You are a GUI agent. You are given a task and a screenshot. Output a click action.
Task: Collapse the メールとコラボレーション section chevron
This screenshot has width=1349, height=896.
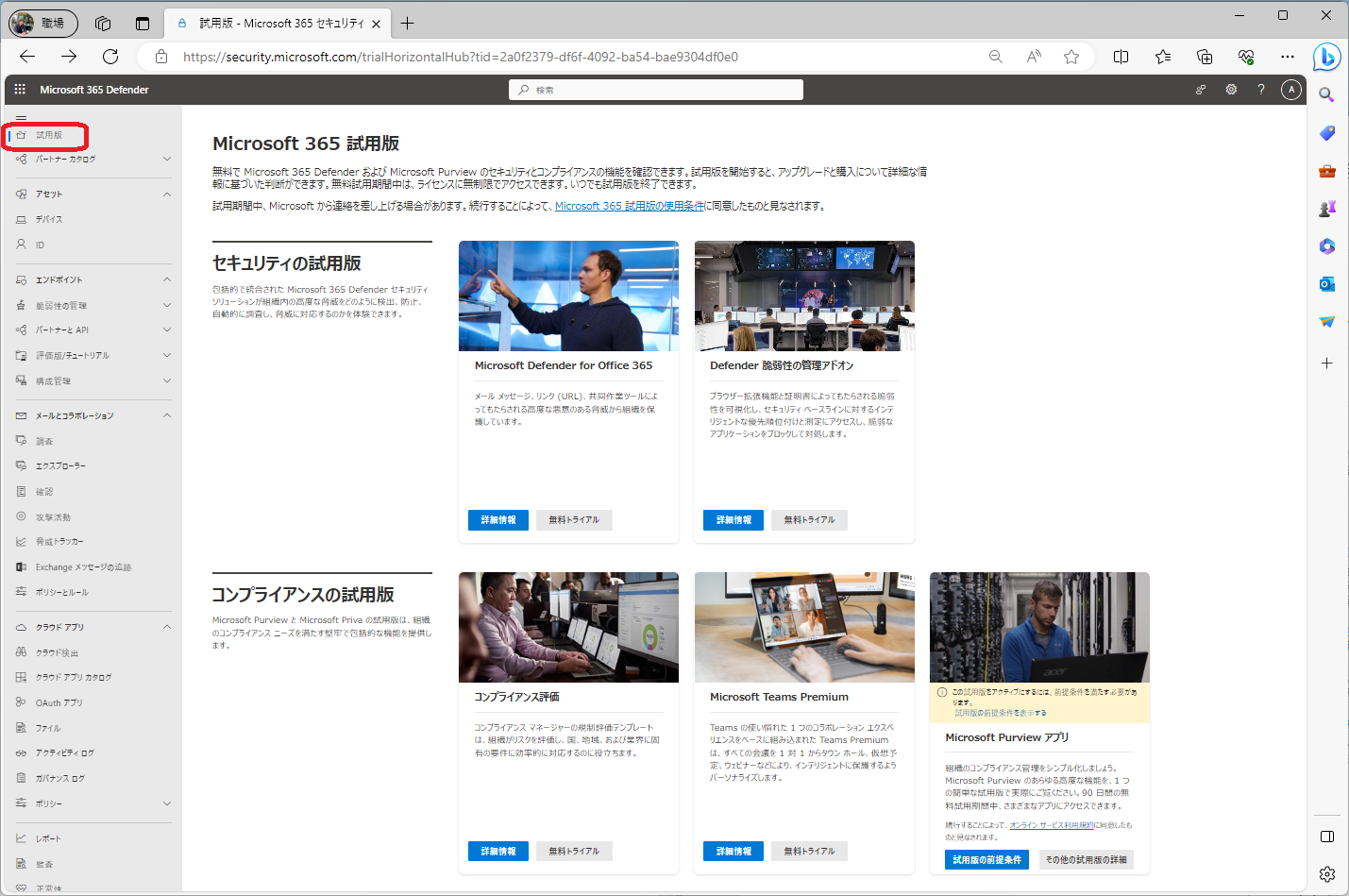(x=167, y=415)
